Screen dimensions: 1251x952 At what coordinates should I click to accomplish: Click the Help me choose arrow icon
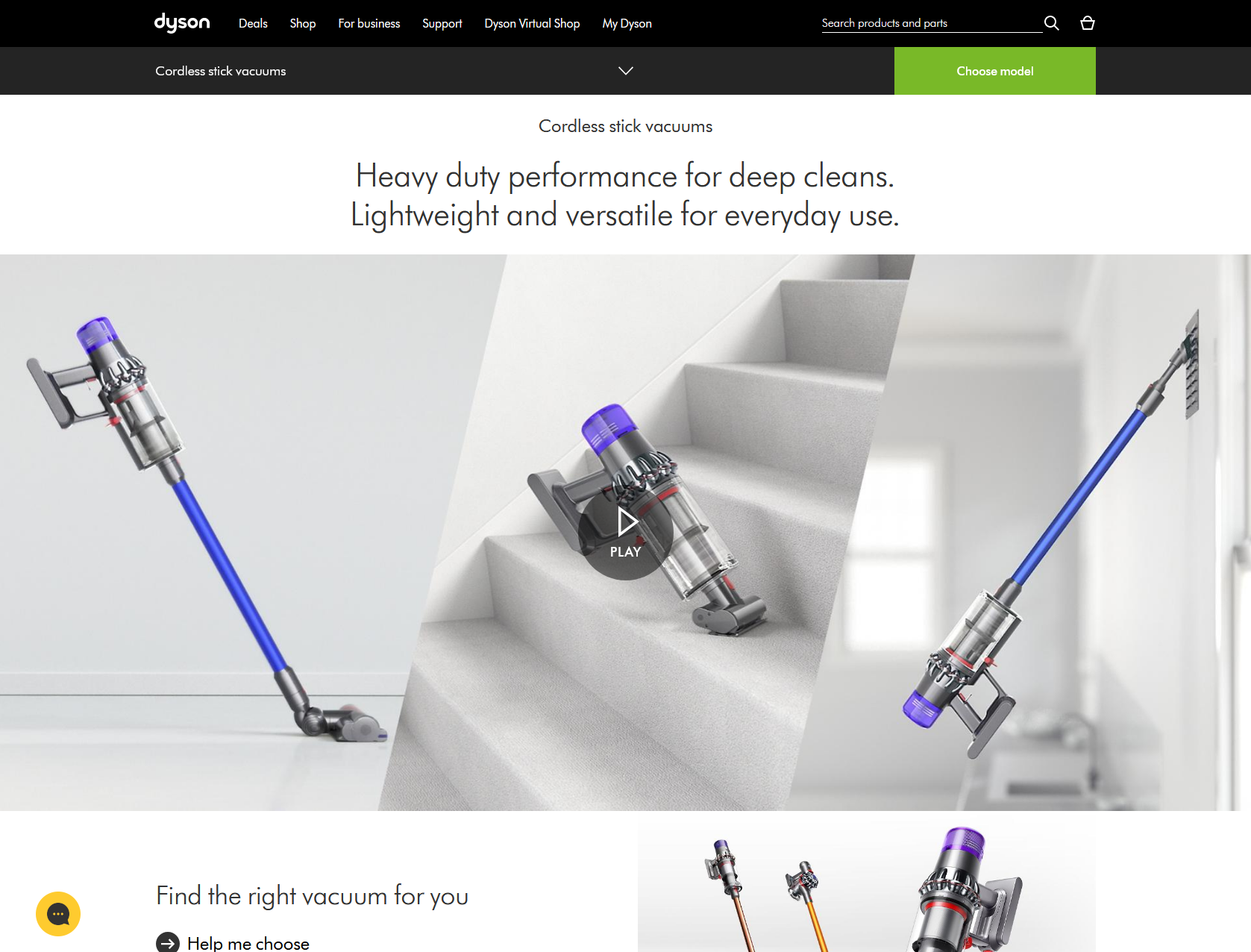click(168, 943)
